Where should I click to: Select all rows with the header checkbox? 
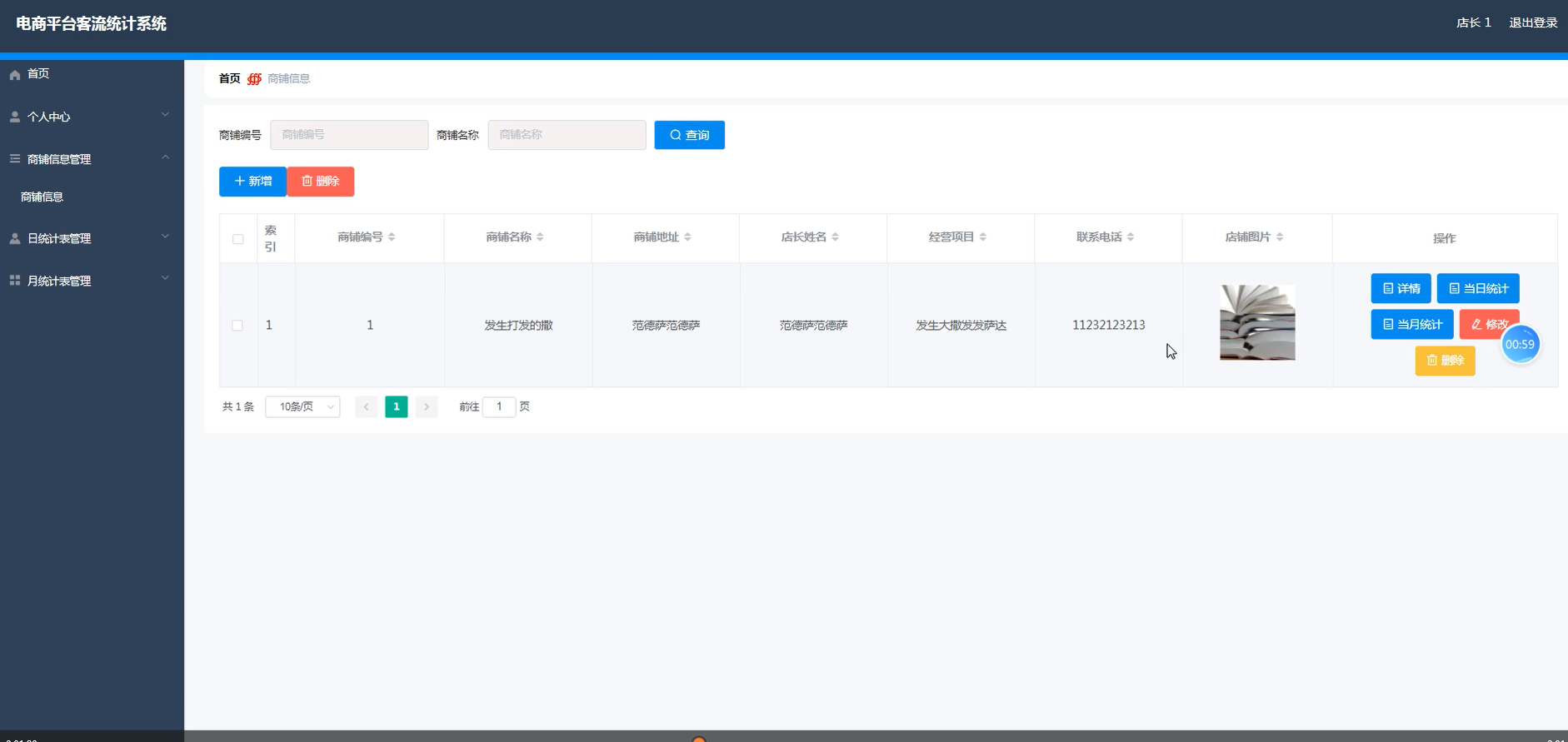click(x=238, y=239)
